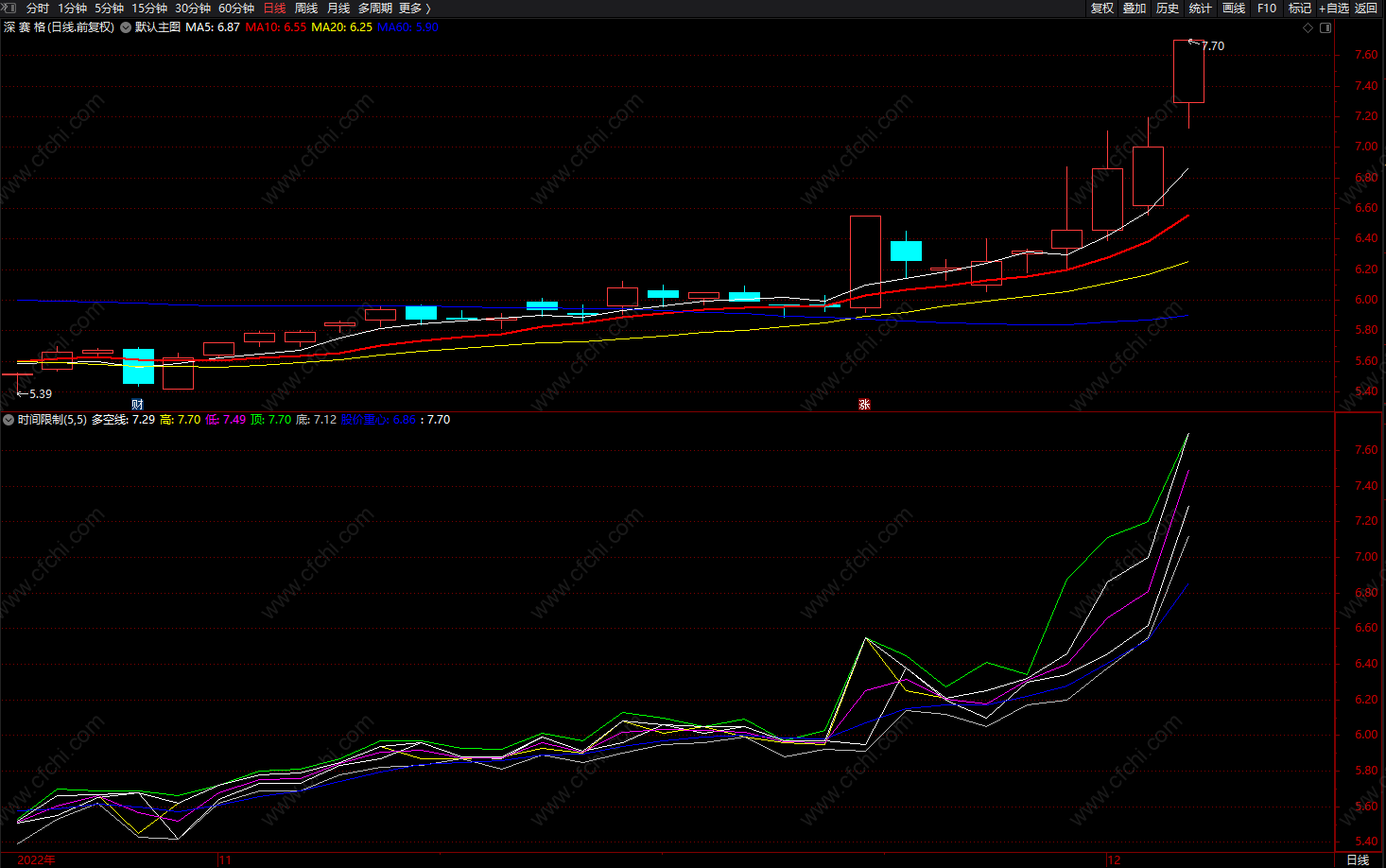Click the diamond marker icon in main chart
This screenshot has width=1386, height=868.
pyautogui.click(x=1308, y=27)
